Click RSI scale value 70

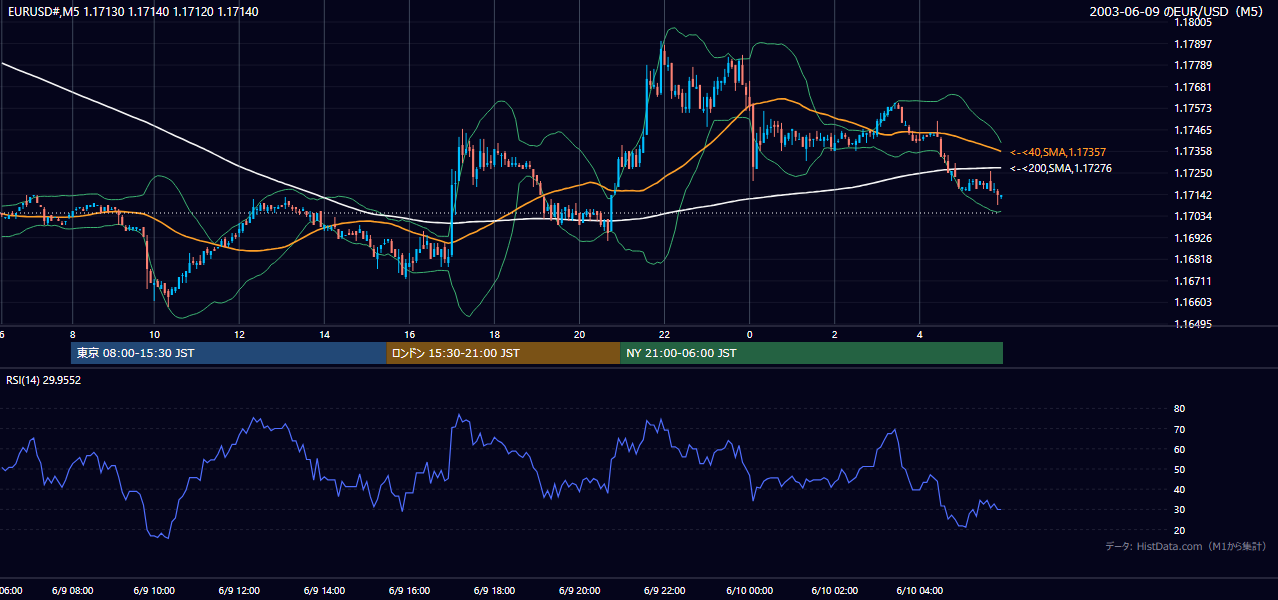[1179, 429]
